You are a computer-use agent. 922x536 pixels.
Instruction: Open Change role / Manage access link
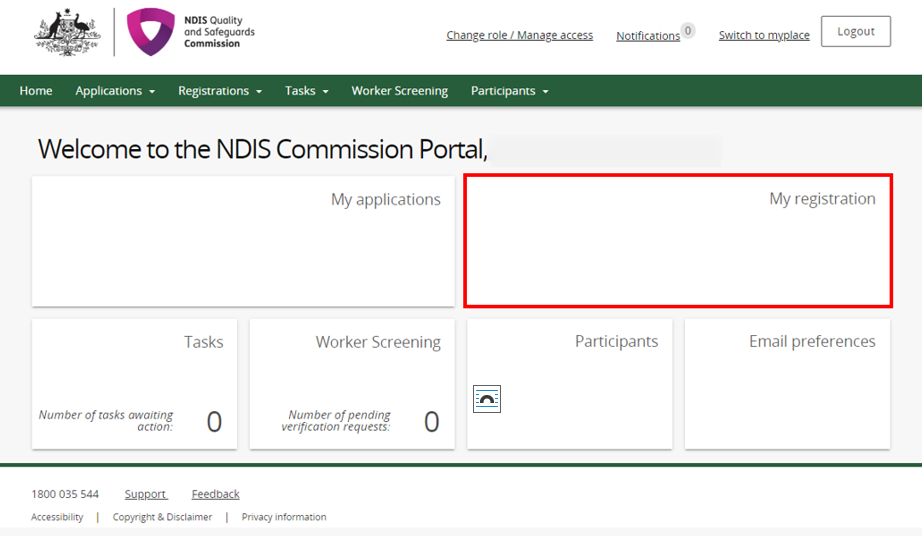519,35
